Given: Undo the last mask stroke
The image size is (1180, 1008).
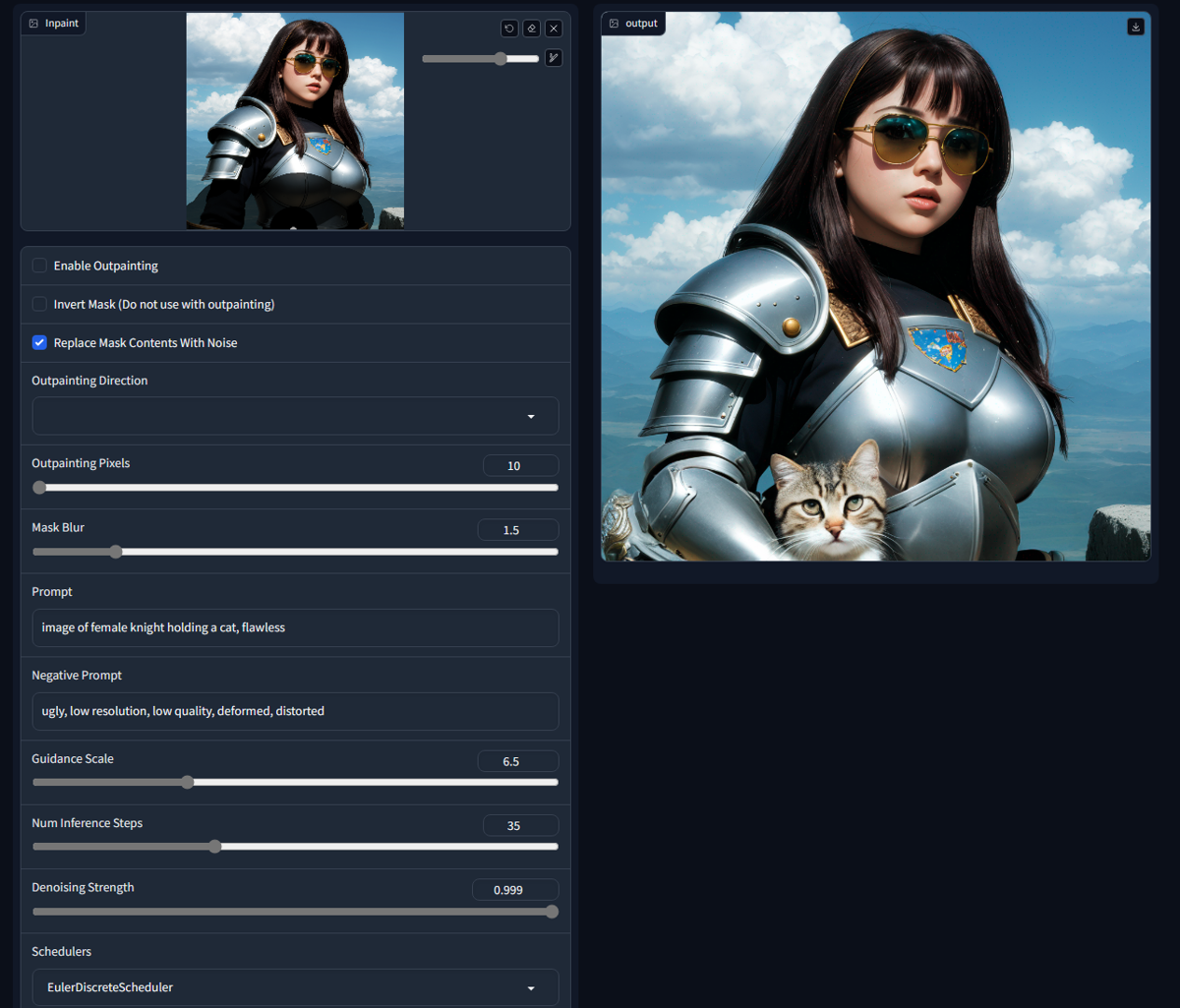Looking at the screenshot, I should 508,29.
